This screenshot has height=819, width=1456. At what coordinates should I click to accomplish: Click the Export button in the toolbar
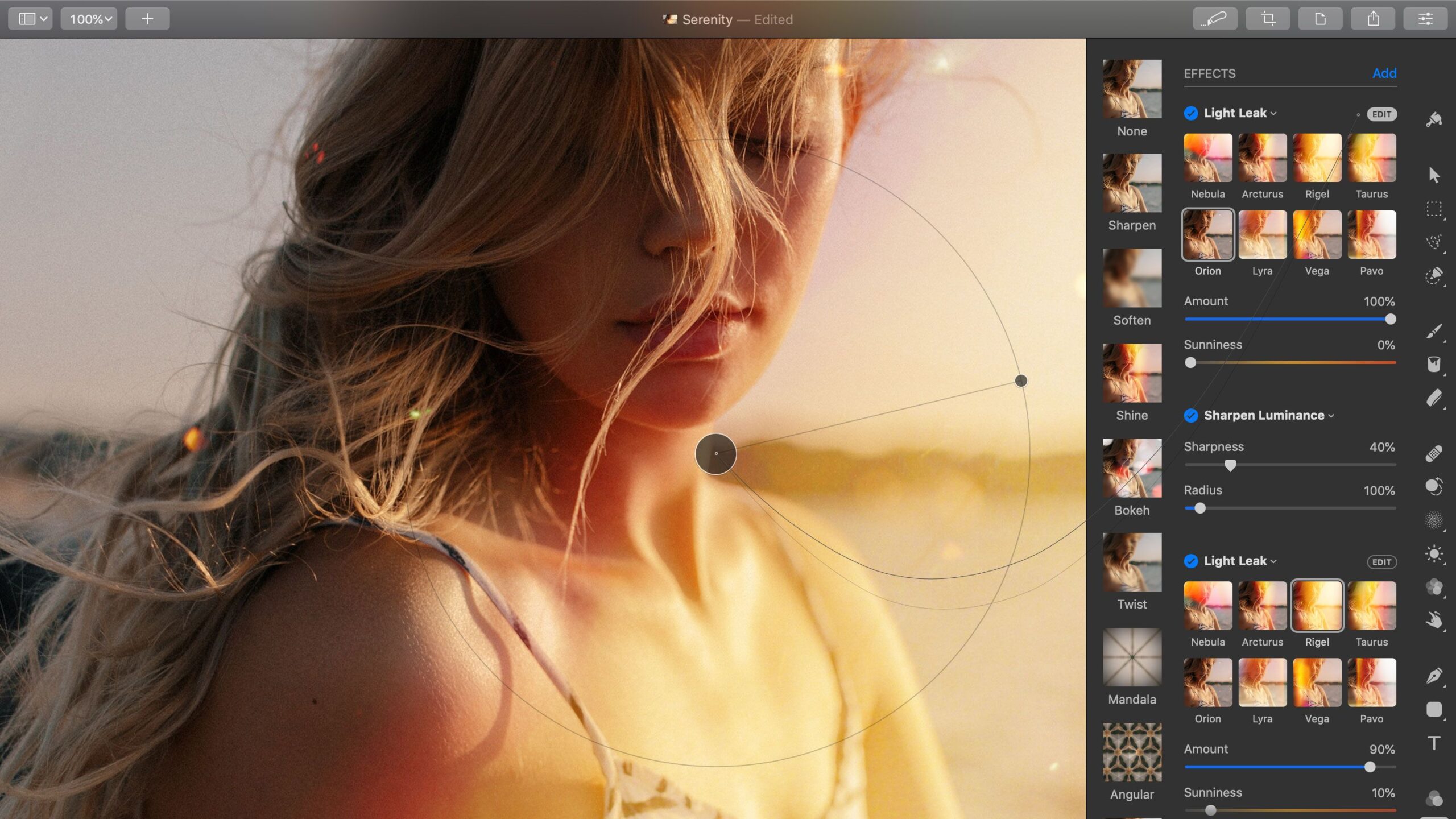click(x=1374, y=18)
